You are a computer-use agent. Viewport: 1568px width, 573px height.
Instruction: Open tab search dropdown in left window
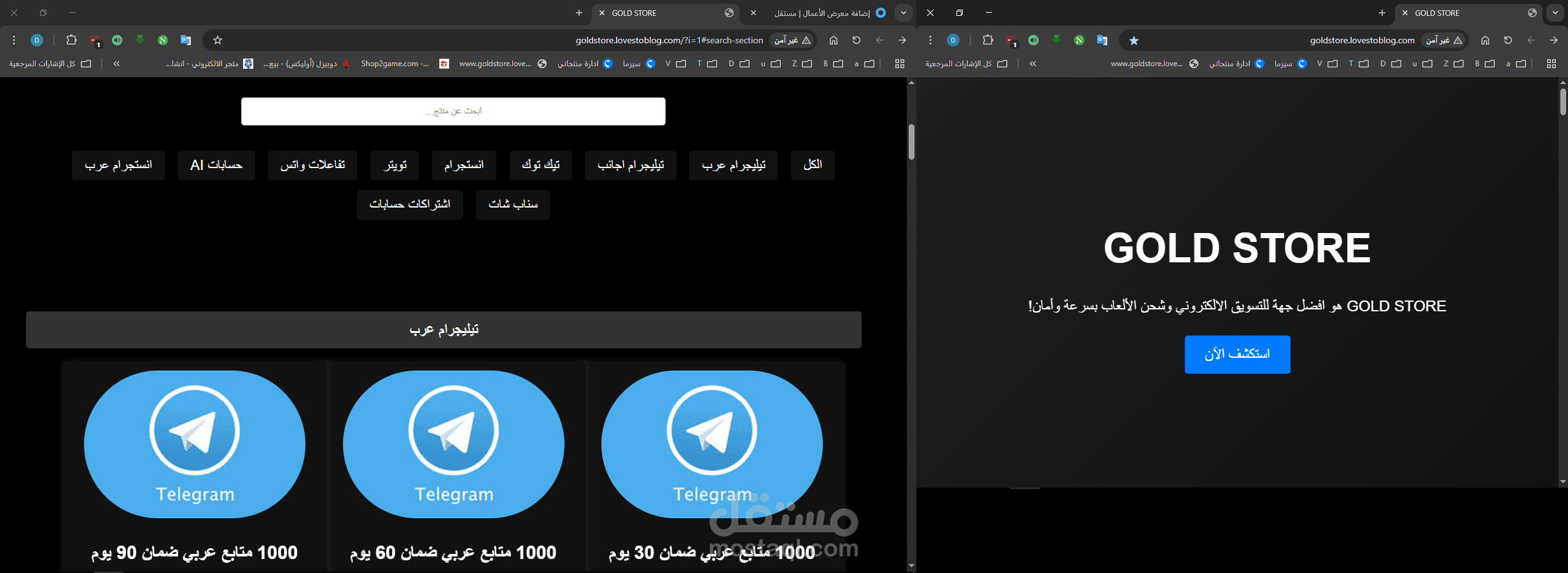coord(904,13)
